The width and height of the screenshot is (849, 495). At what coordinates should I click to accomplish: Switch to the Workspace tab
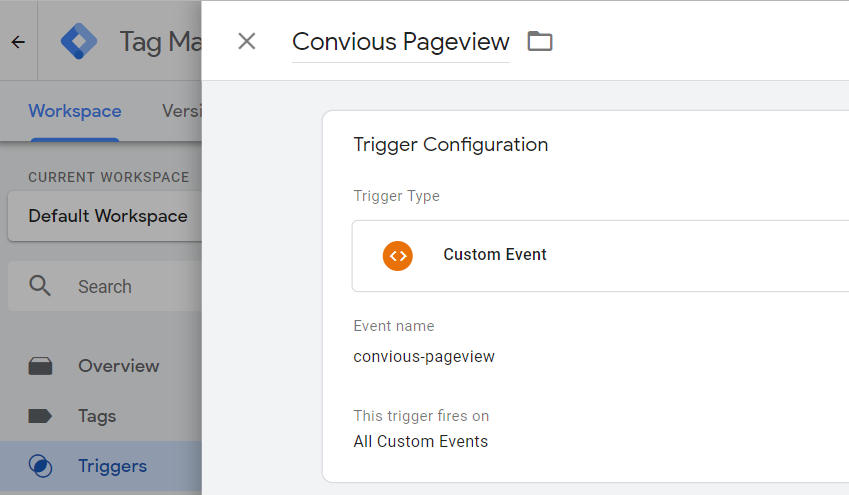pyautogui.click(x=75, y=111)
